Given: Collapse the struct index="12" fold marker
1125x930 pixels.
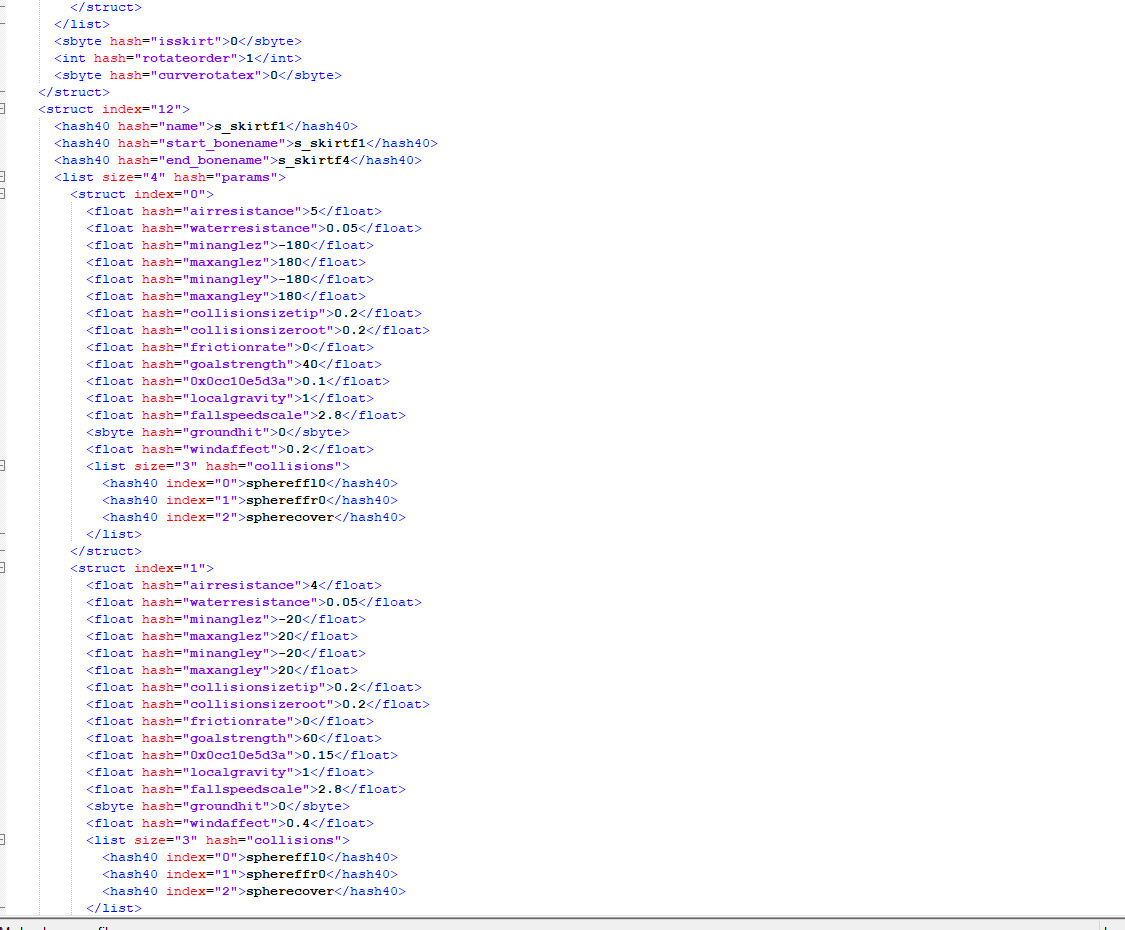Looking at the screenshot, I should tap(3, 109).
